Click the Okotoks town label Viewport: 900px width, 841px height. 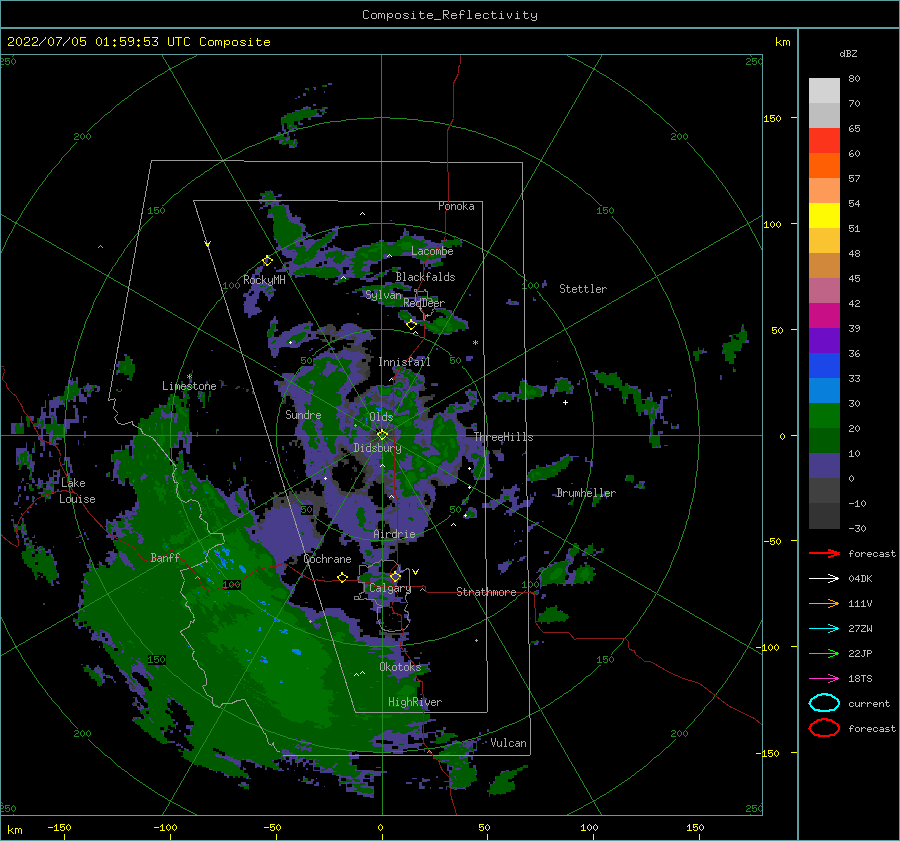pyautogui.click(x=400, y=667)
